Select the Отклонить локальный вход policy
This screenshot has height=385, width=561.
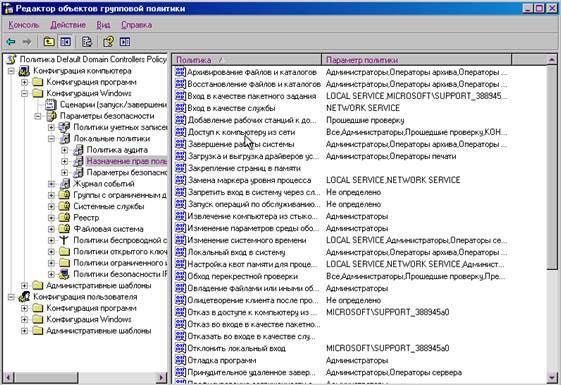(x=236, y=348)
